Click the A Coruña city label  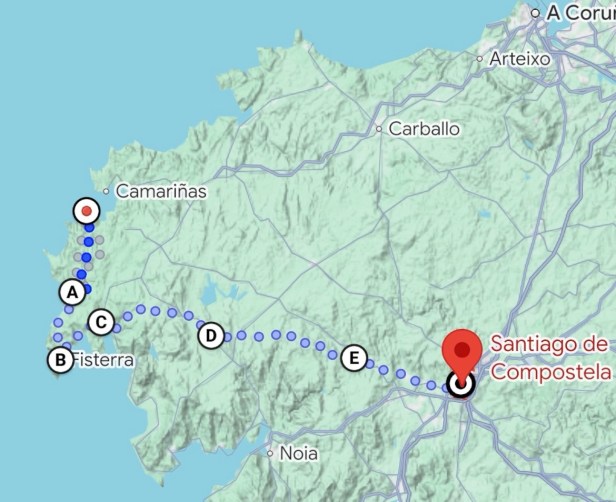[x=581, y=13]
